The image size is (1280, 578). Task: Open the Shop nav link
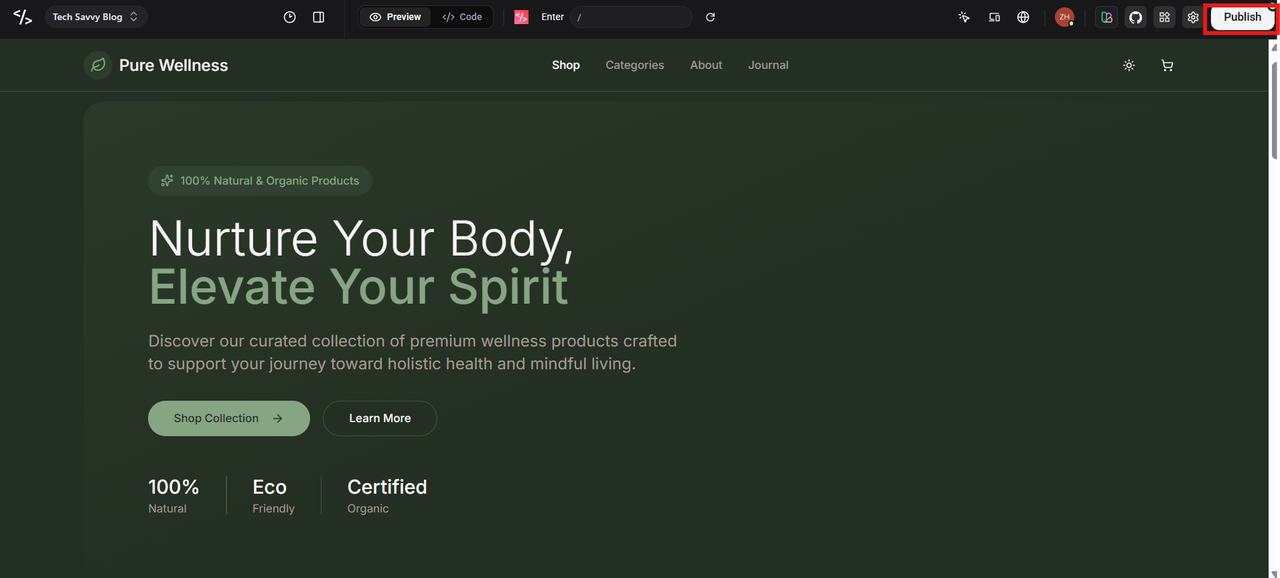[x=566, y=65]
